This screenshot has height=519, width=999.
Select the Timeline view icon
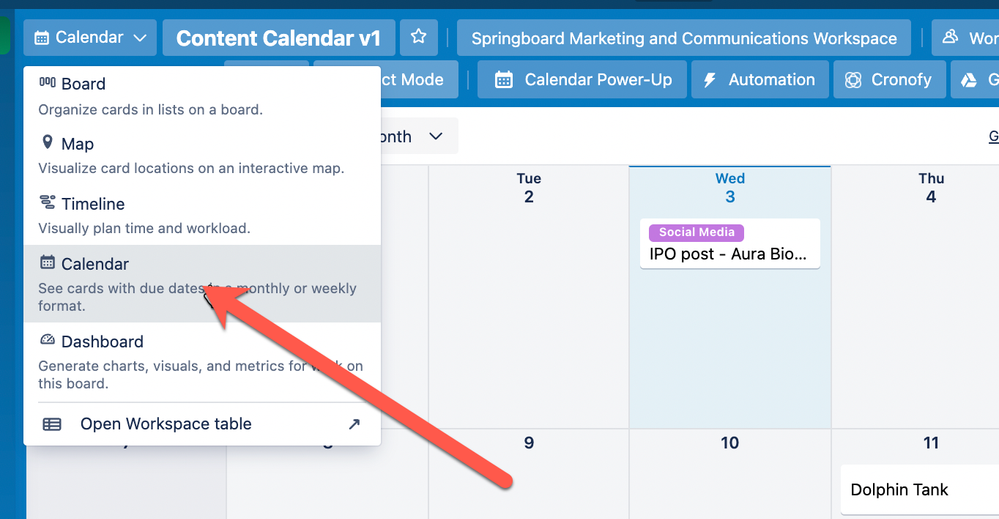click(47, 203)
